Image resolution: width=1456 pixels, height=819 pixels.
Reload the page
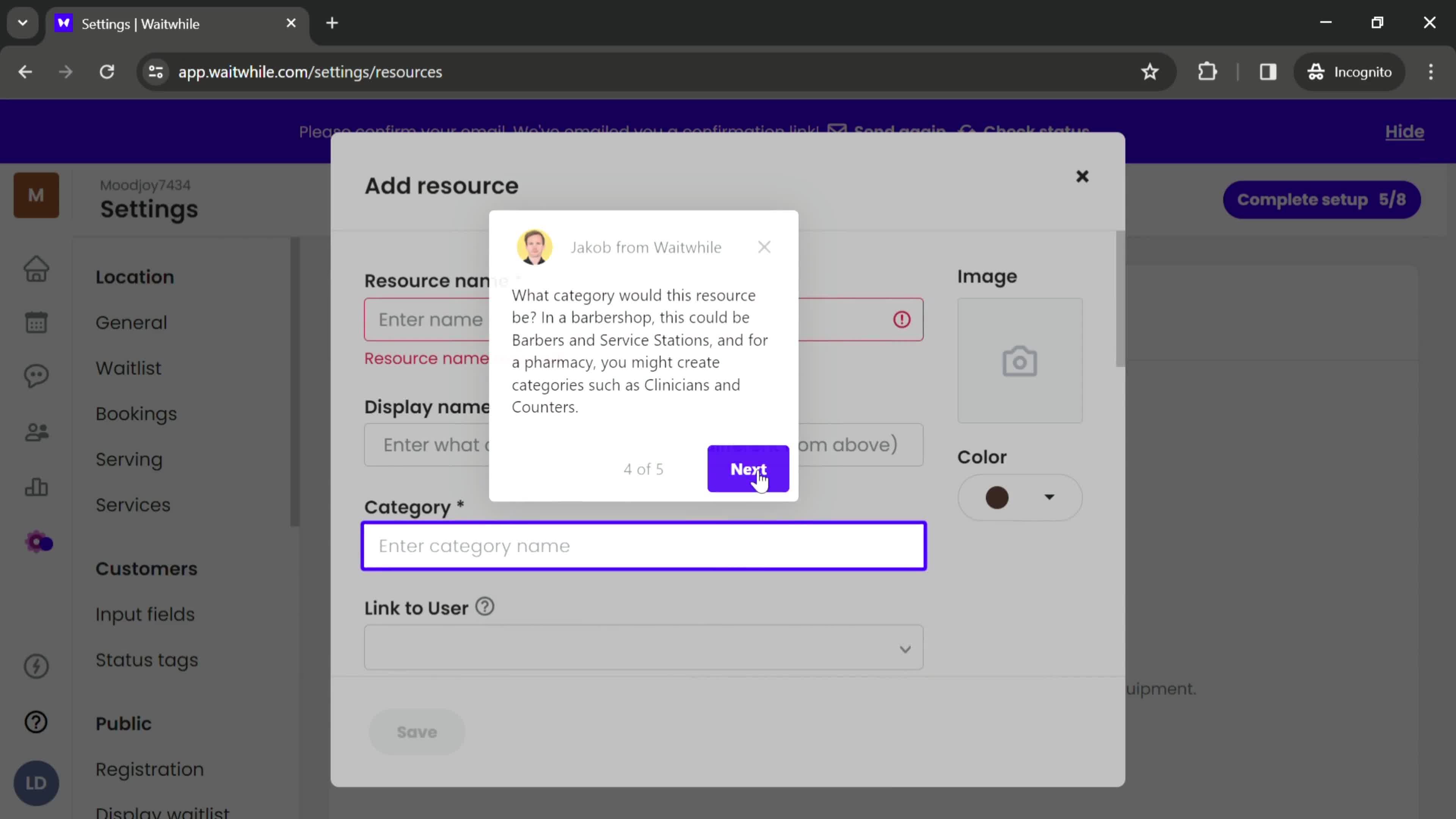[x=107, y=72]
